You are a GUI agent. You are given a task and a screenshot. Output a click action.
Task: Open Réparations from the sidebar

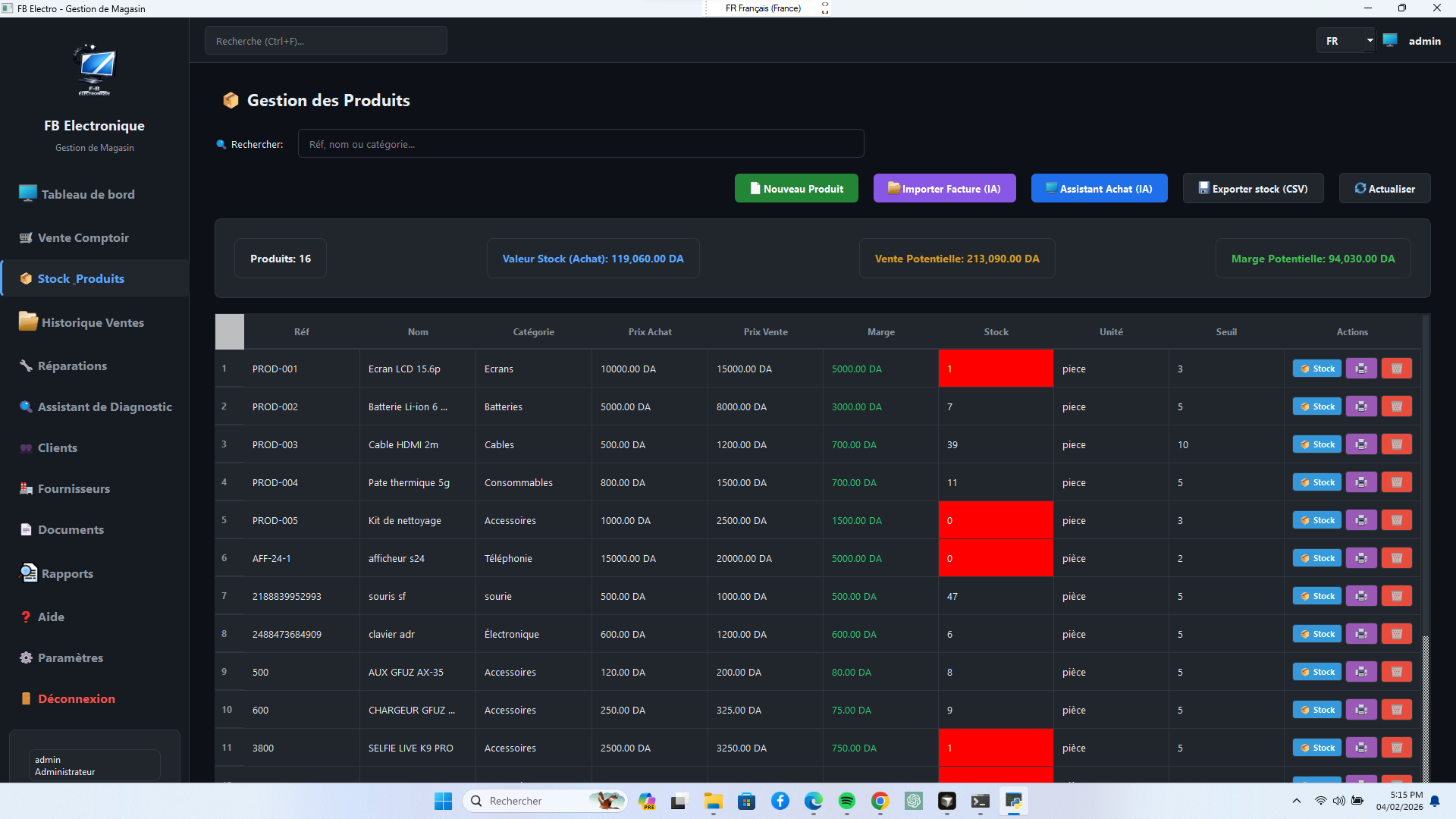72,366
